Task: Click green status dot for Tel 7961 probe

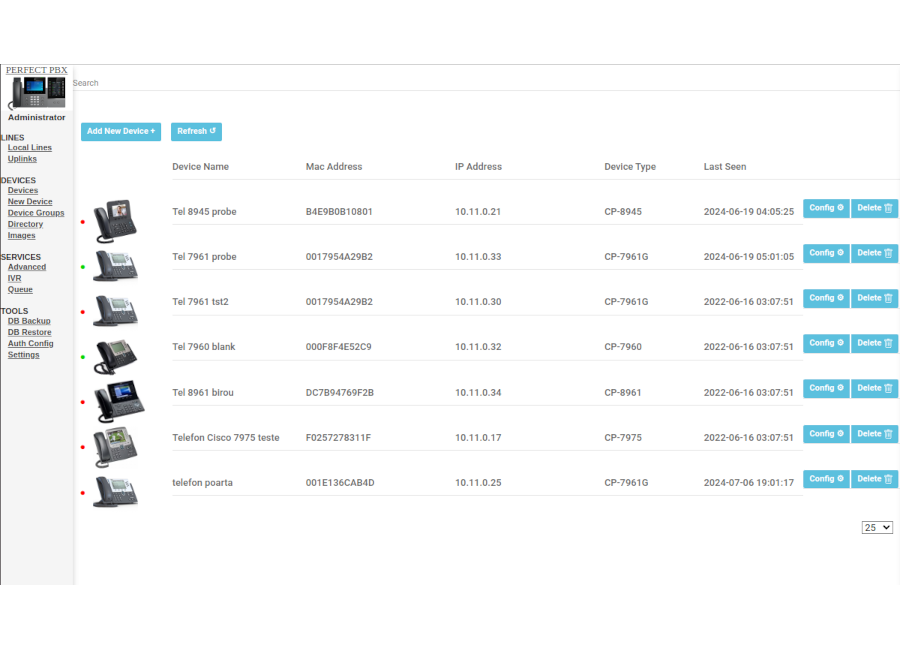Action: pos(83,267)
